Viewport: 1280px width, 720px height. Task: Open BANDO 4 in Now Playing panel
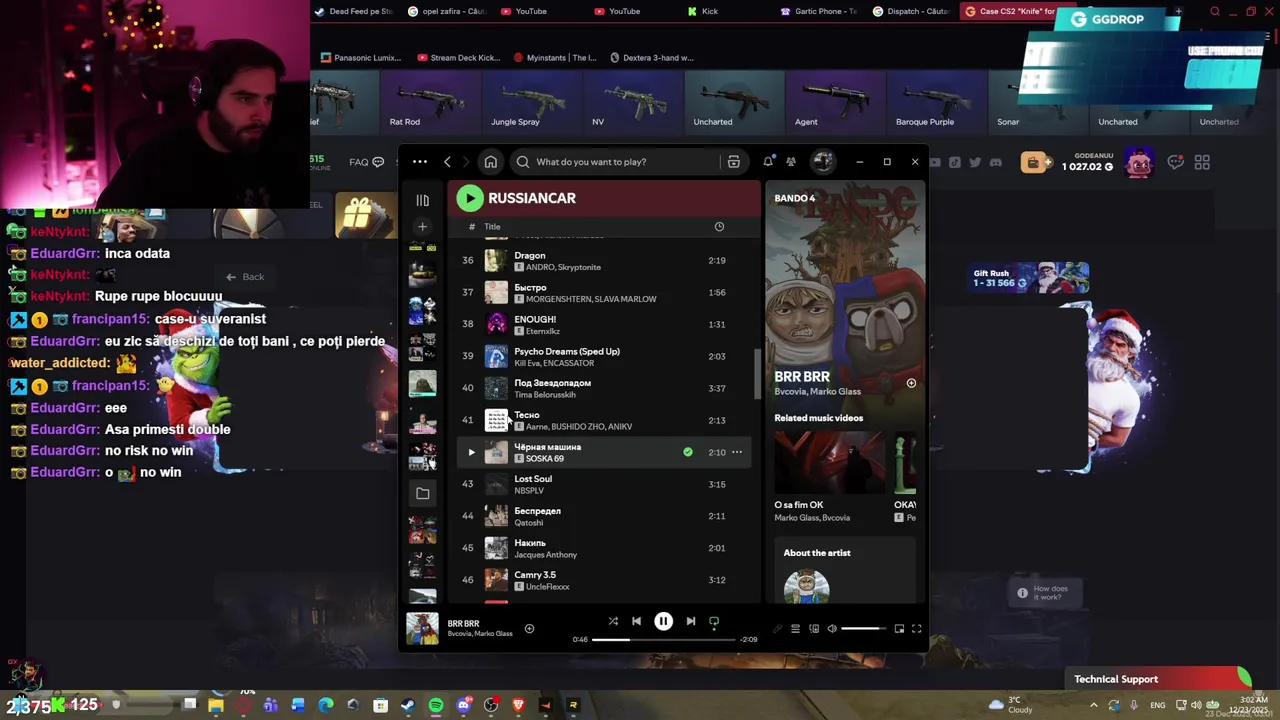[x=795, y=198]
